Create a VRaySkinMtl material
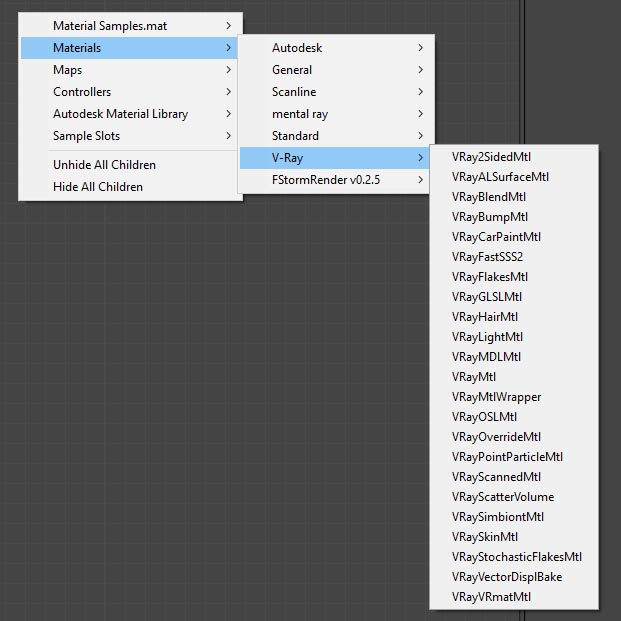Image resolution: width=621 pixels, height=621 pixels. (514, 537)
